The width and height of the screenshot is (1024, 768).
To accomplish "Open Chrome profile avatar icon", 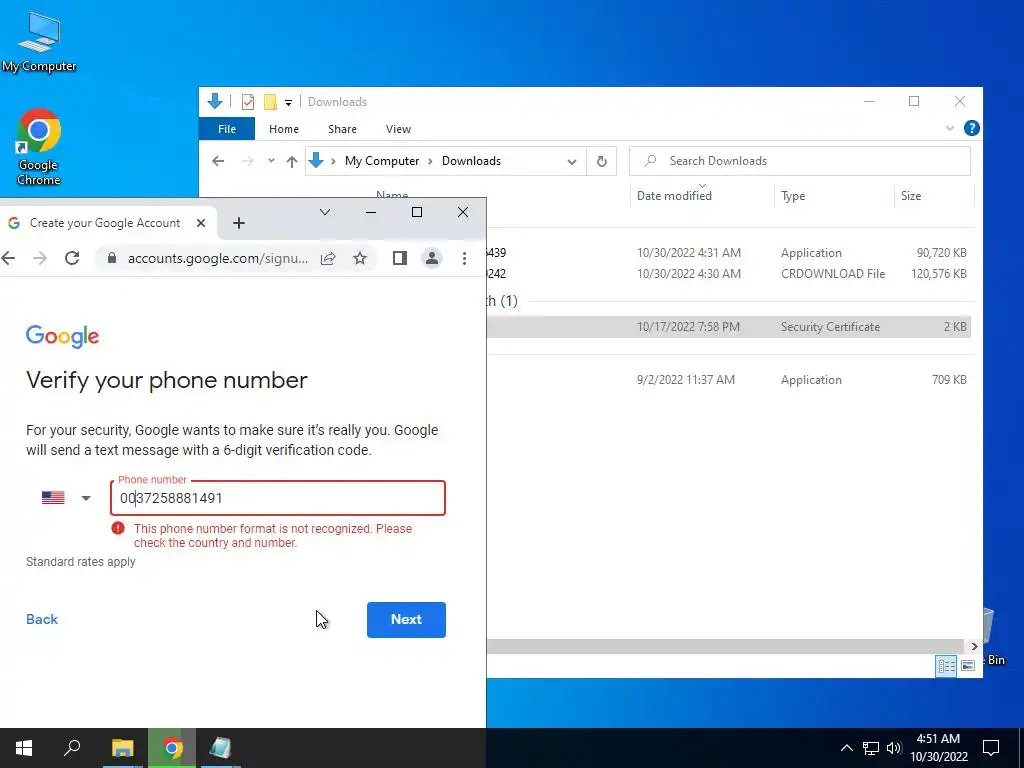I will 432,259.
